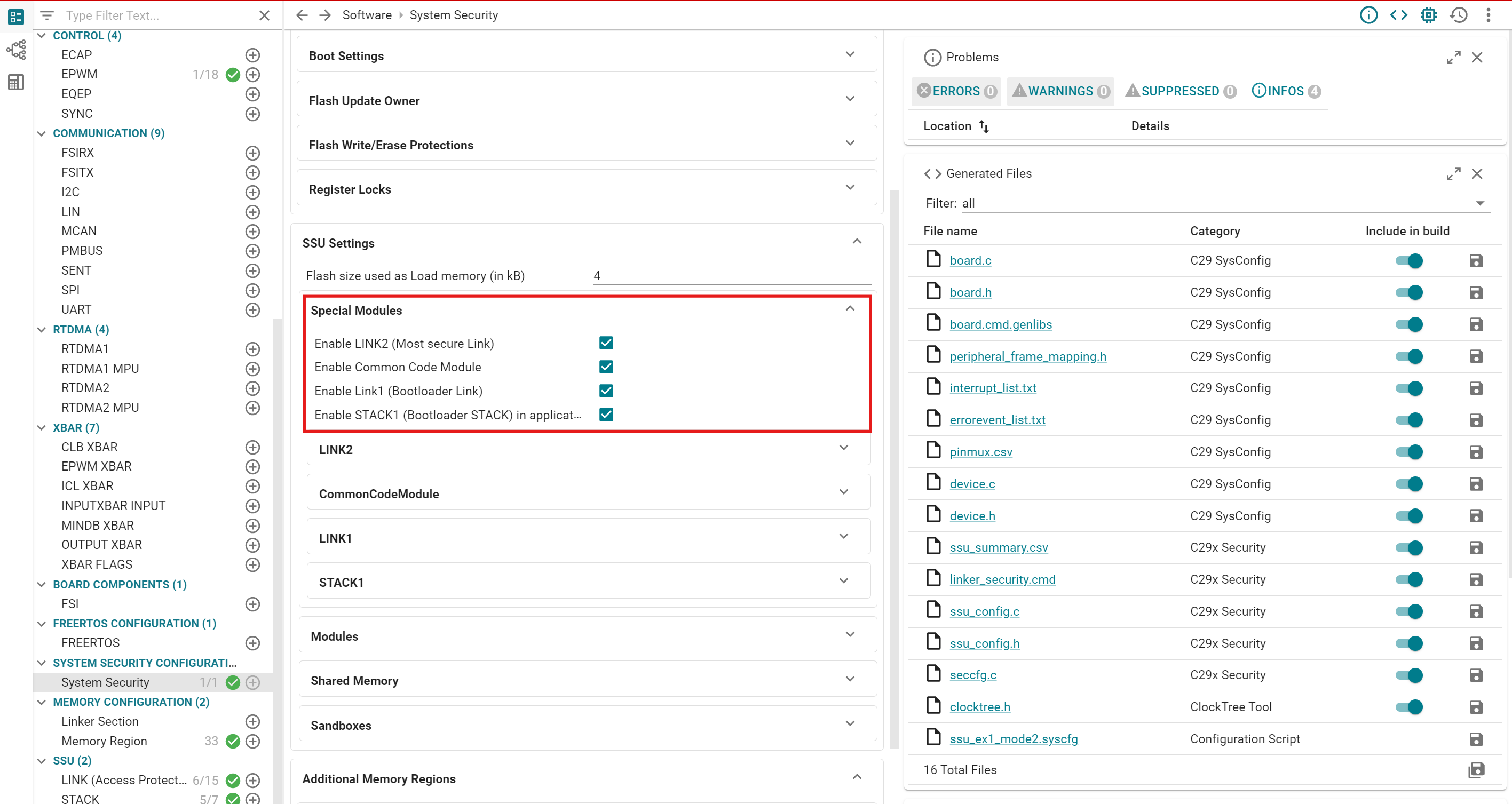The image size is (1512, 804).
Task: Open the history clock icon
Action: point(1459,15)
